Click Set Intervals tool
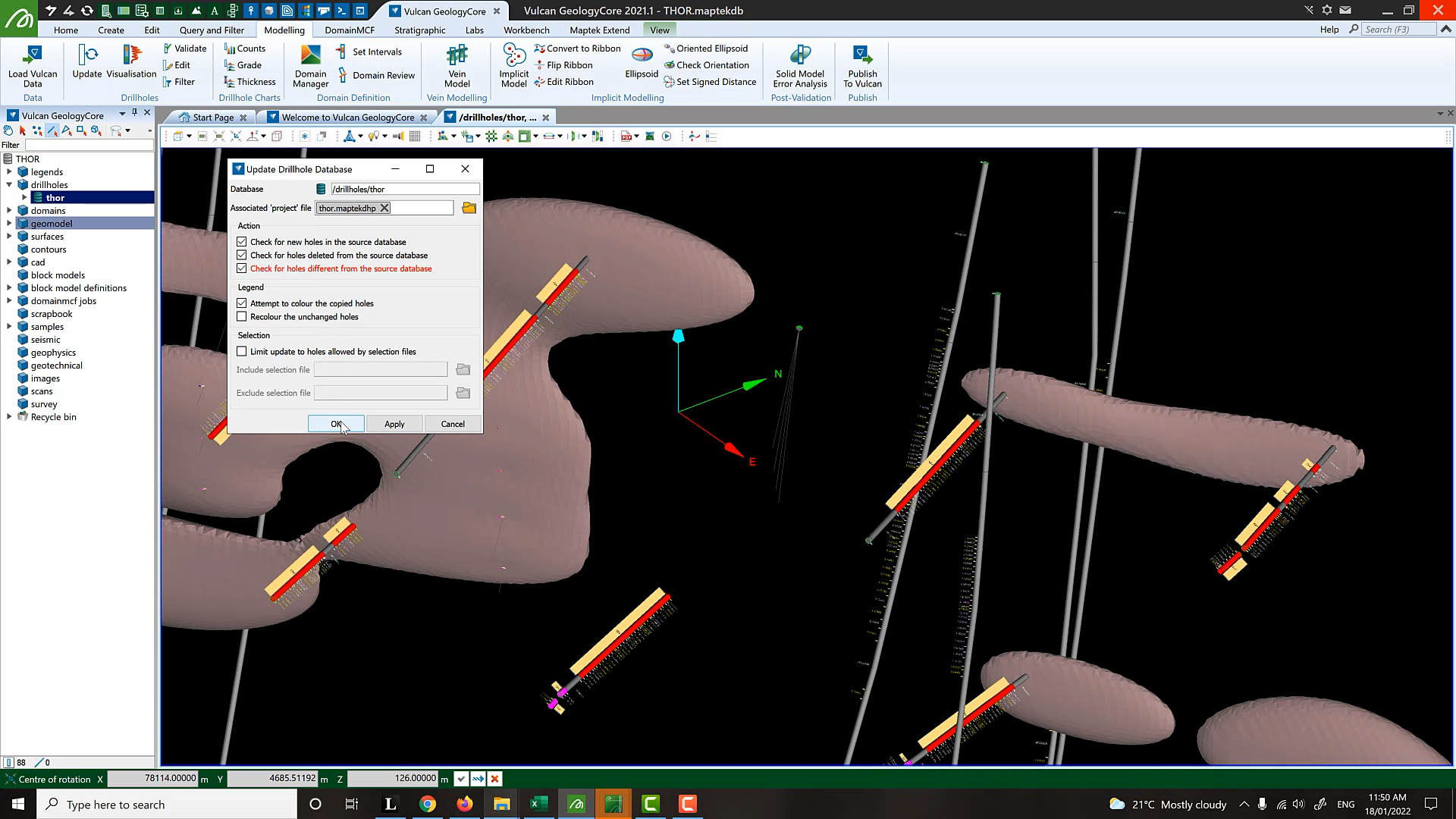 369,52
